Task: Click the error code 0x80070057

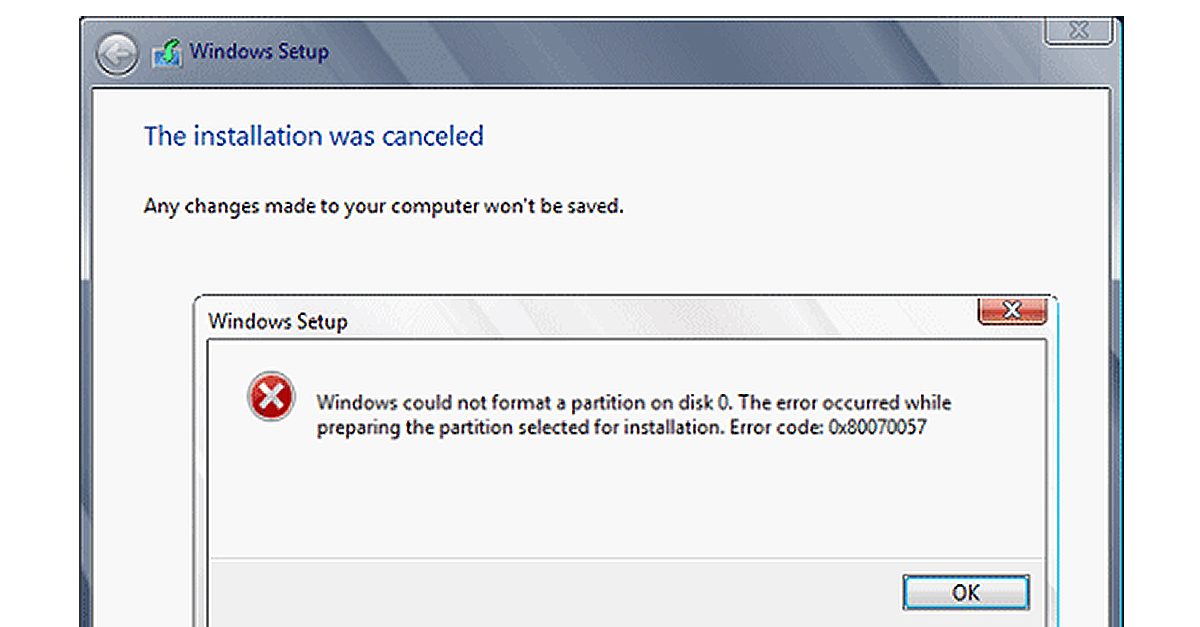Action: pyautogui.click(x=878, y=428)
